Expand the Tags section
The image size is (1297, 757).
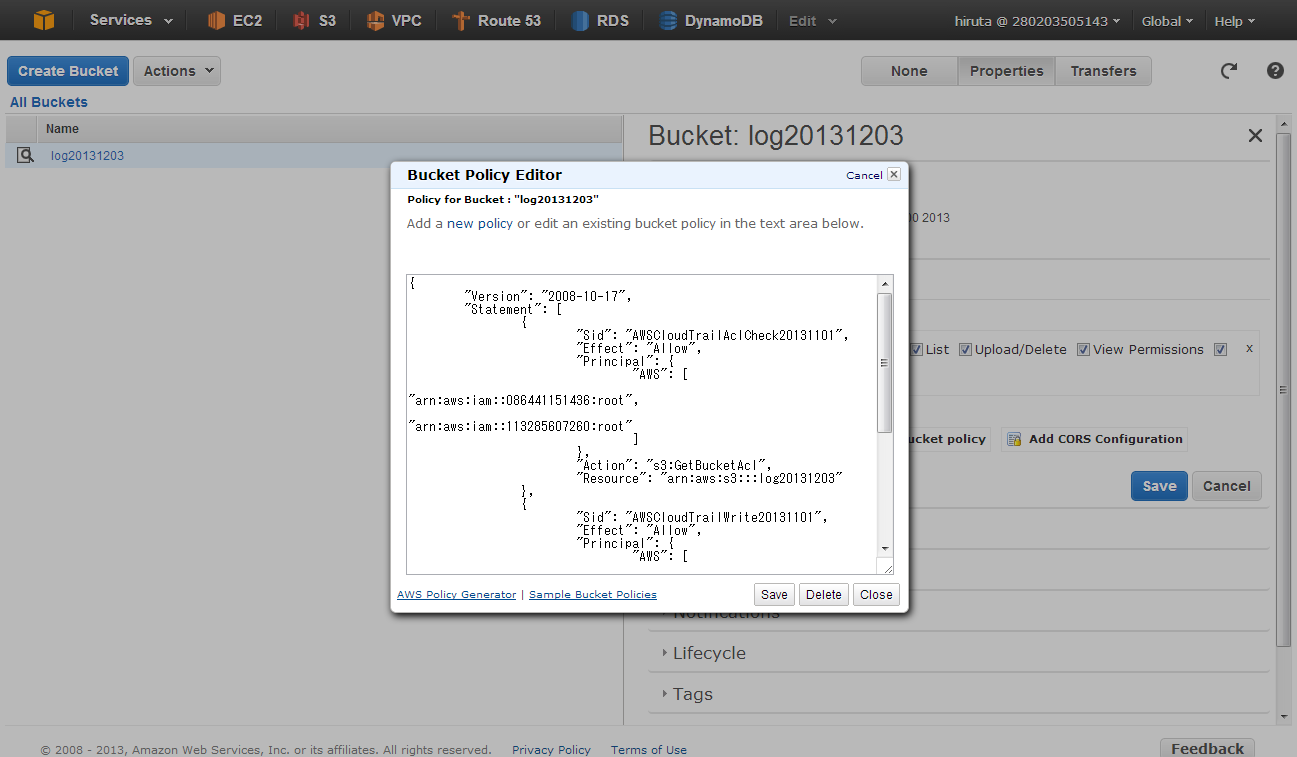(x=692, y=694)
